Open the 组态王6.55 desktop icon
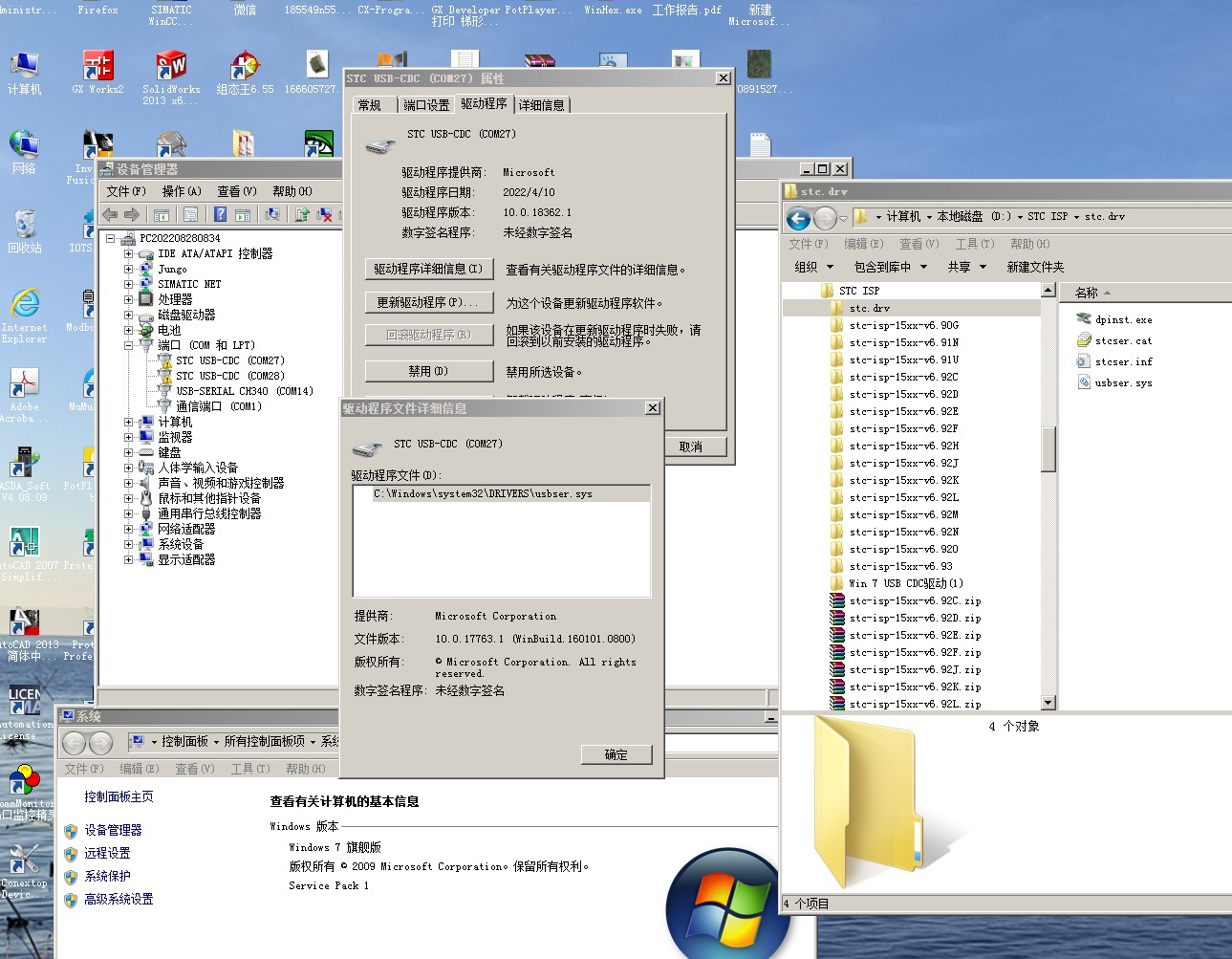This screenshot has height=959, width=1232. (245, 72)
